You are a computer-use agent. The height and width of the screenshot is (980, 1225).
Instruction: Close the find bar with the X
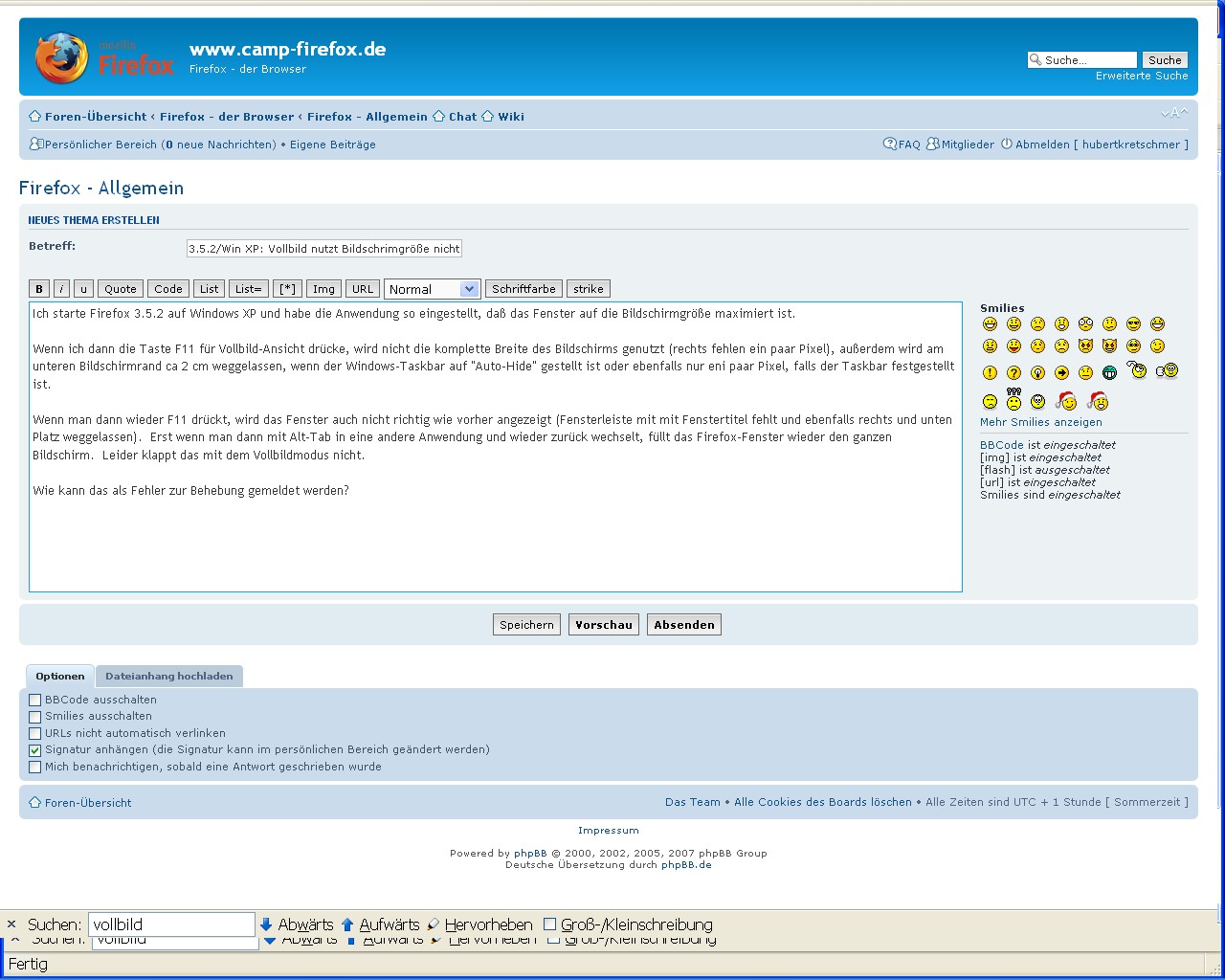[11, 924]
